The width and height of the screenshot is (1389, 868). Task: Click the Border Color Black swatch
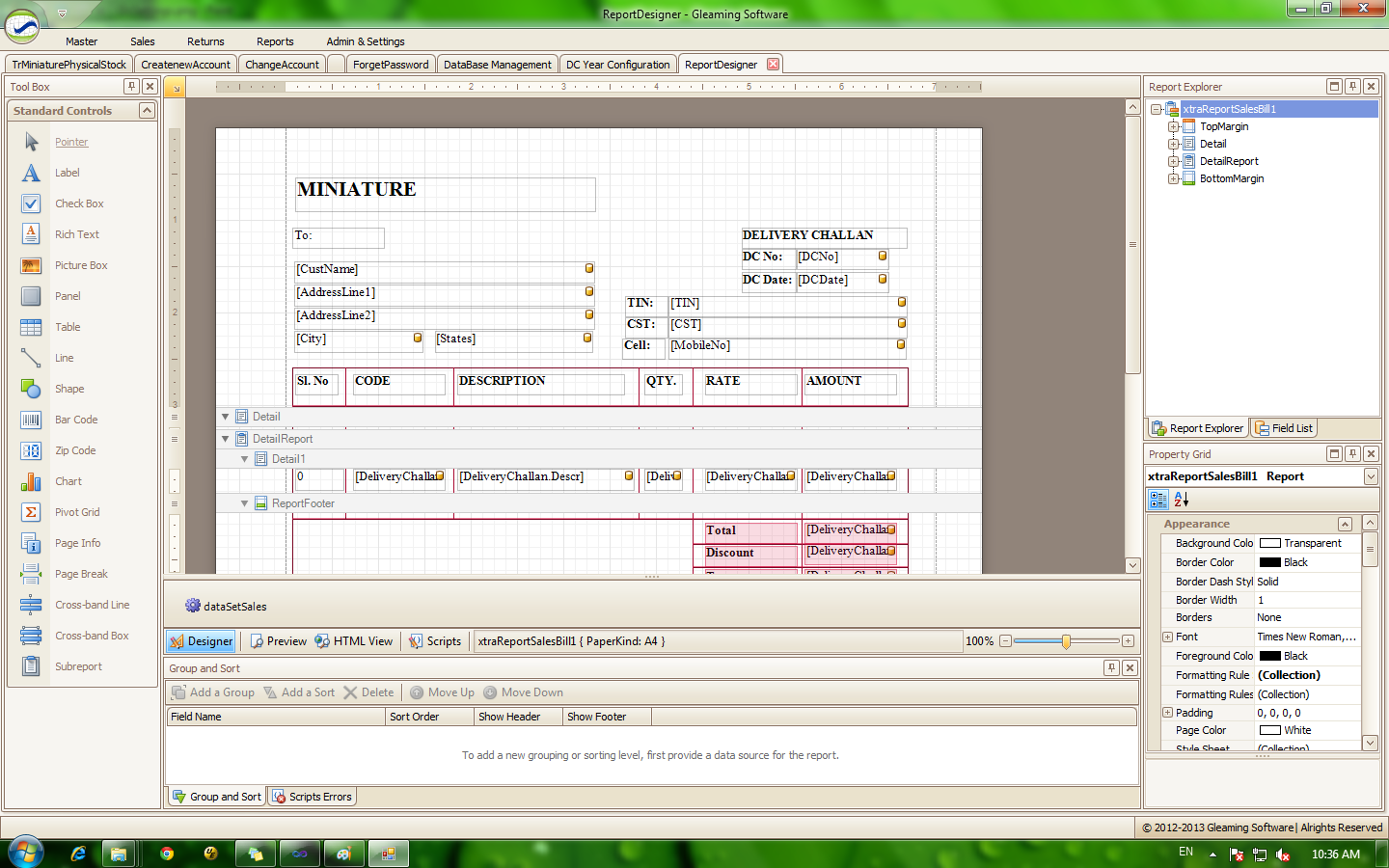tap(1270, 562)
